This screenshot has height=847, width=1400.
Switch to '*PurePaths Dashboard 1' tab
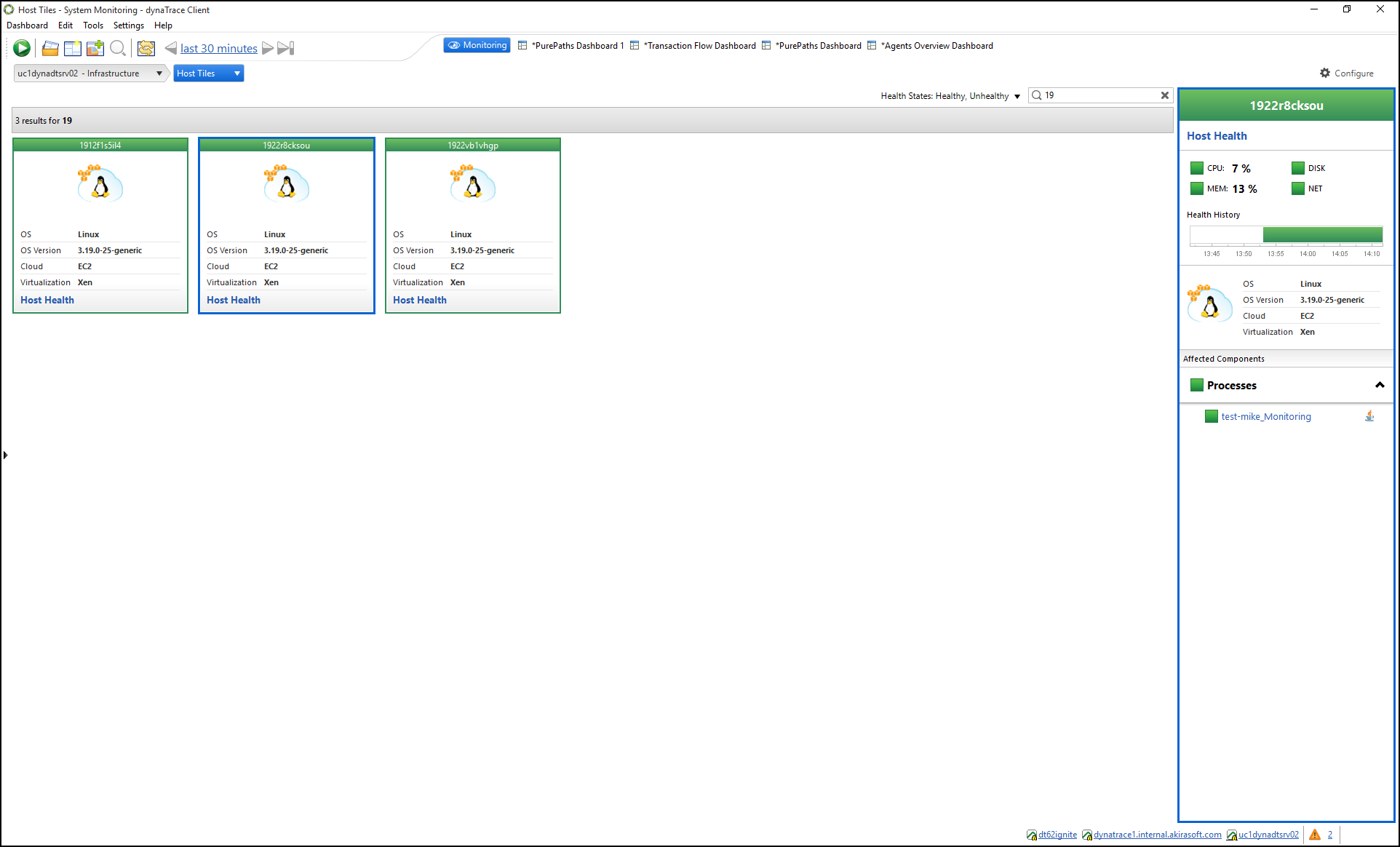click(x=571, y=46)
